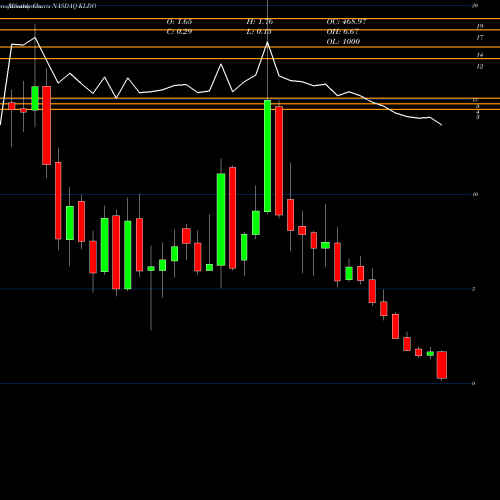Click the 'NASDAQ KLDO' chart title
This screenshot has width=500, height=500.
point(75,6)
